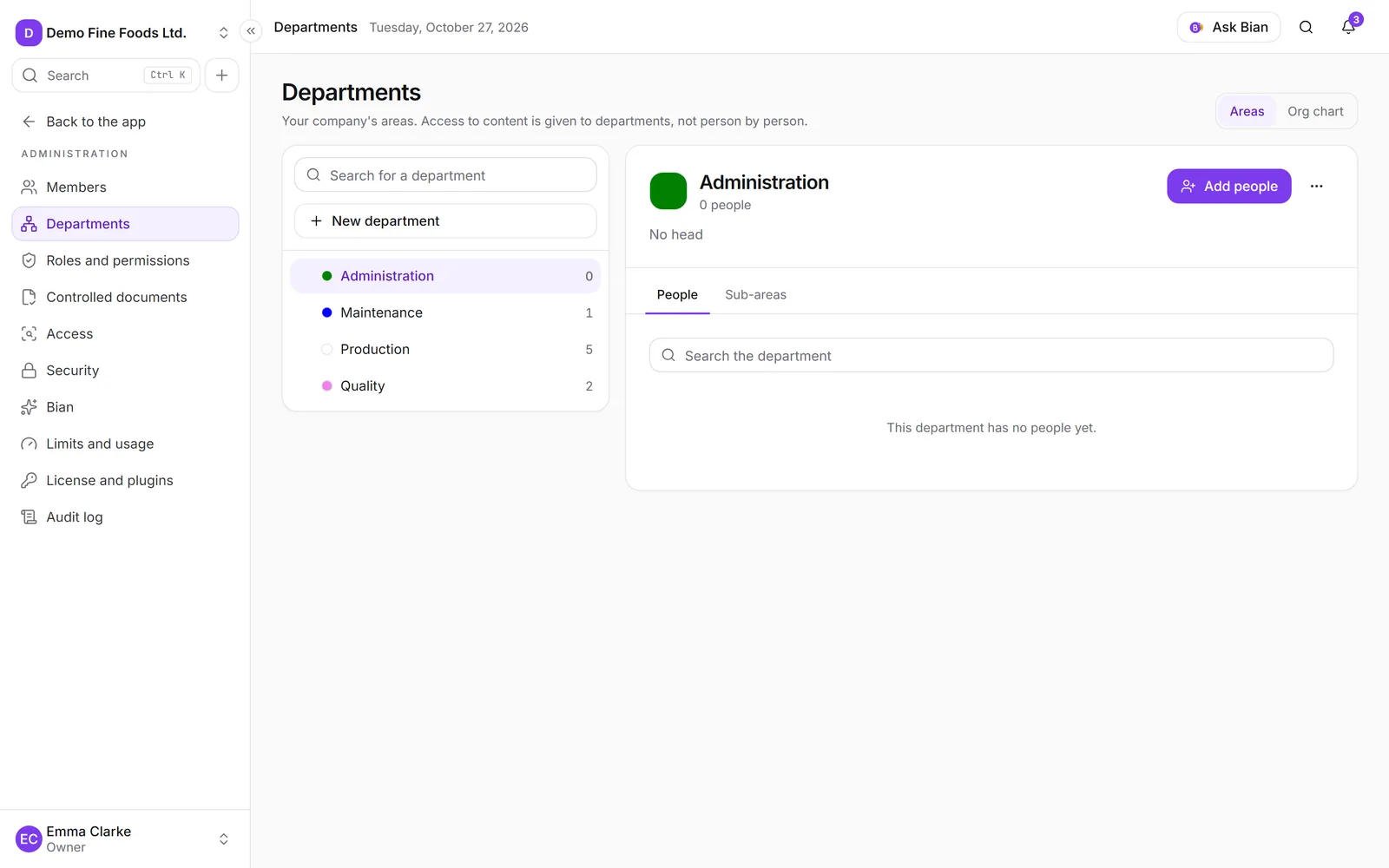Image resolution: width=1389 pixels, height=868 pixels.
Task: Open the People tab
Action: coord(677,295)
